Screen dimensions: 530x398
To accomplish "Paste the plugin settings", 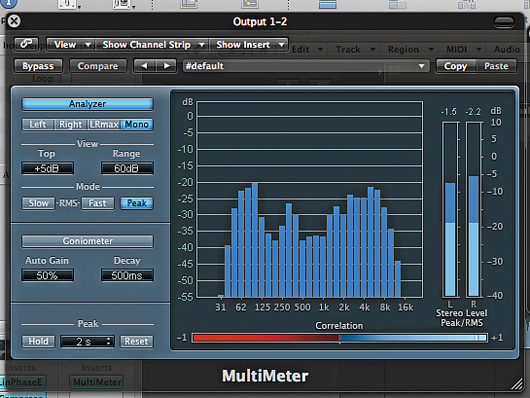I will [496, 66].
